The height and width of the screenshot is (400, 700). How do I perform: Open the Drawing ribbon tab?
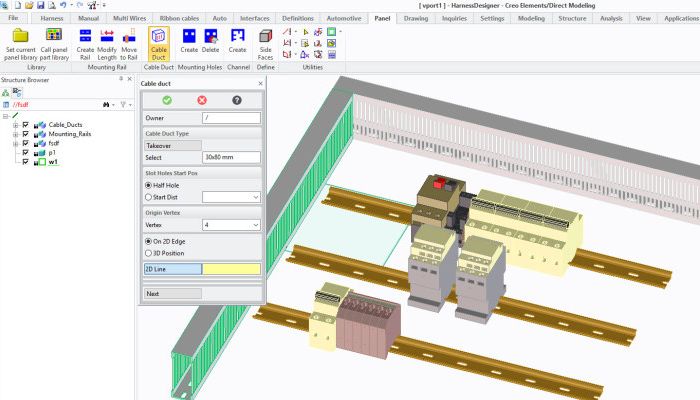tap(416, 18)
